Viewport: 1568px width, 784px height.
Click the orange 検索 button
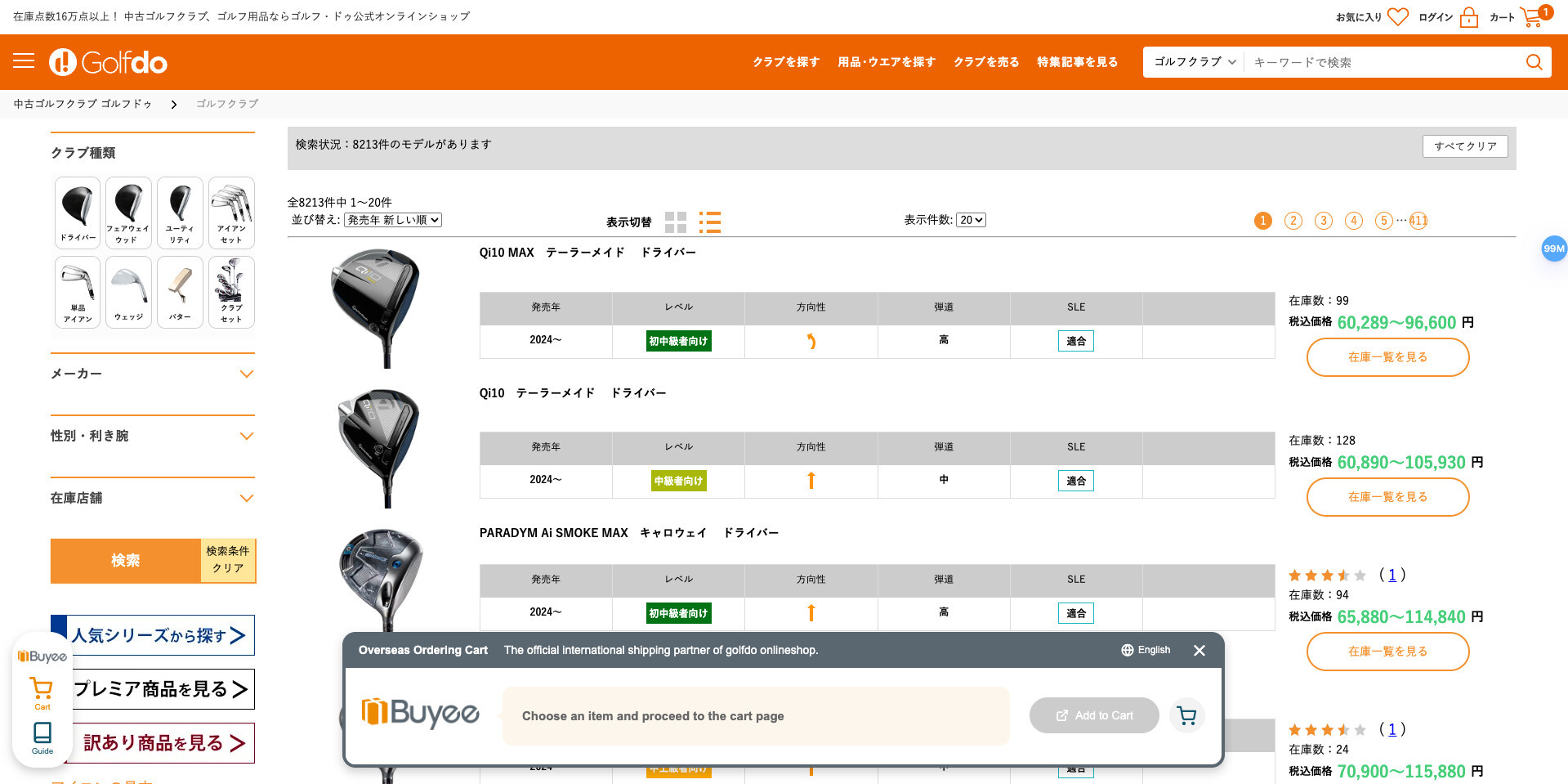point(126,561)
